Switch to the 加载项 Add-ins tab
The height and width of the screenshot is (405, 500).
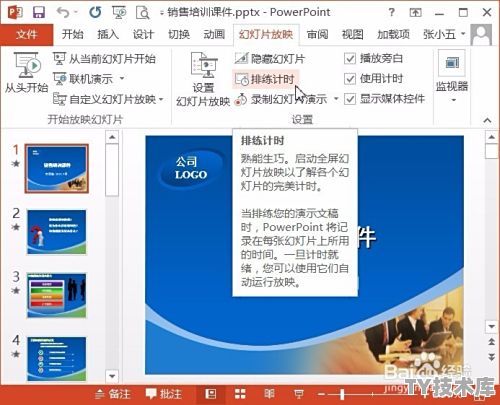[393, 34]
